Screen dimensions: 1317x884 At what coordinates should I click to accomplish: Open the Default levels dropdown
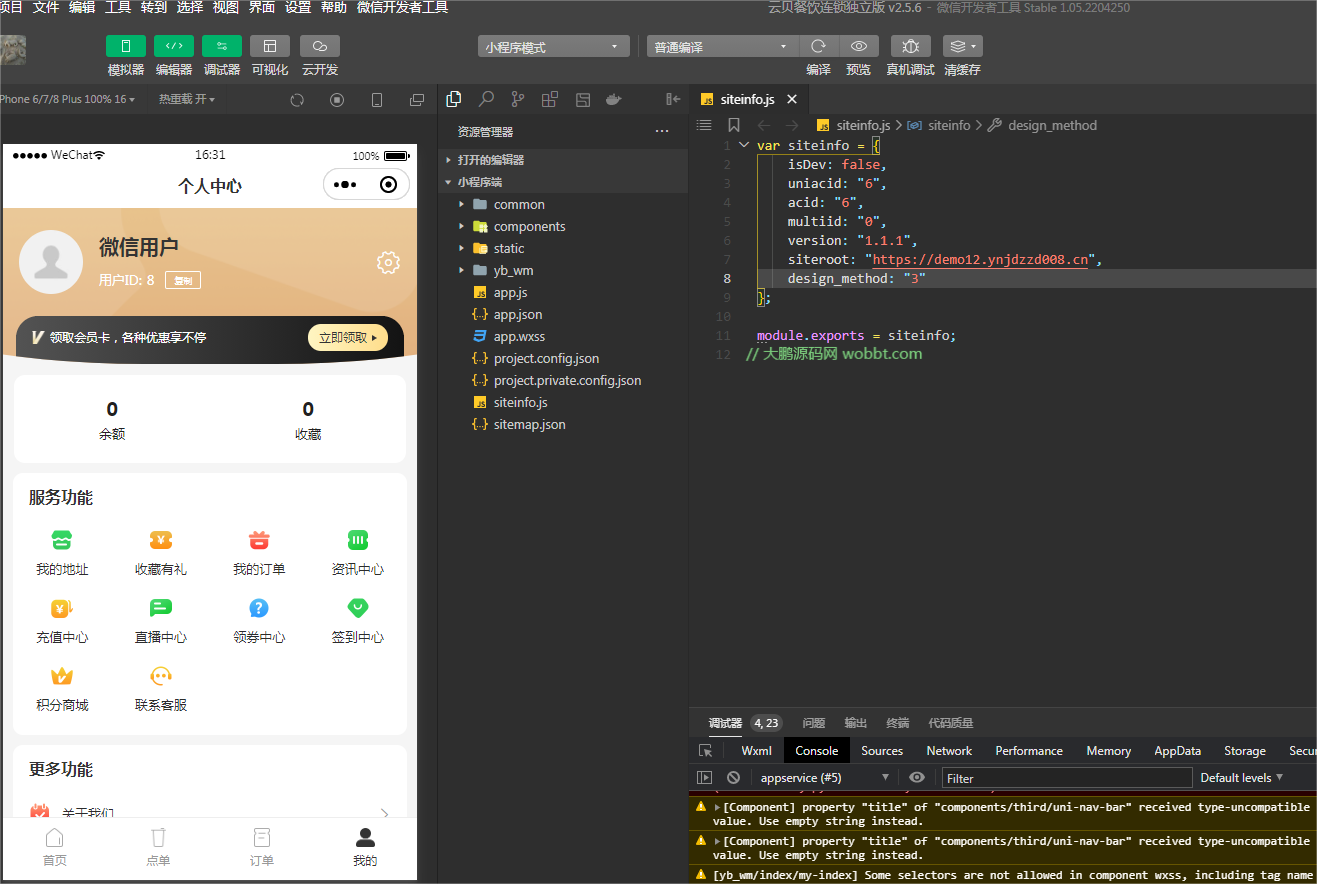pyautogui.click(x=1240, y=777)
